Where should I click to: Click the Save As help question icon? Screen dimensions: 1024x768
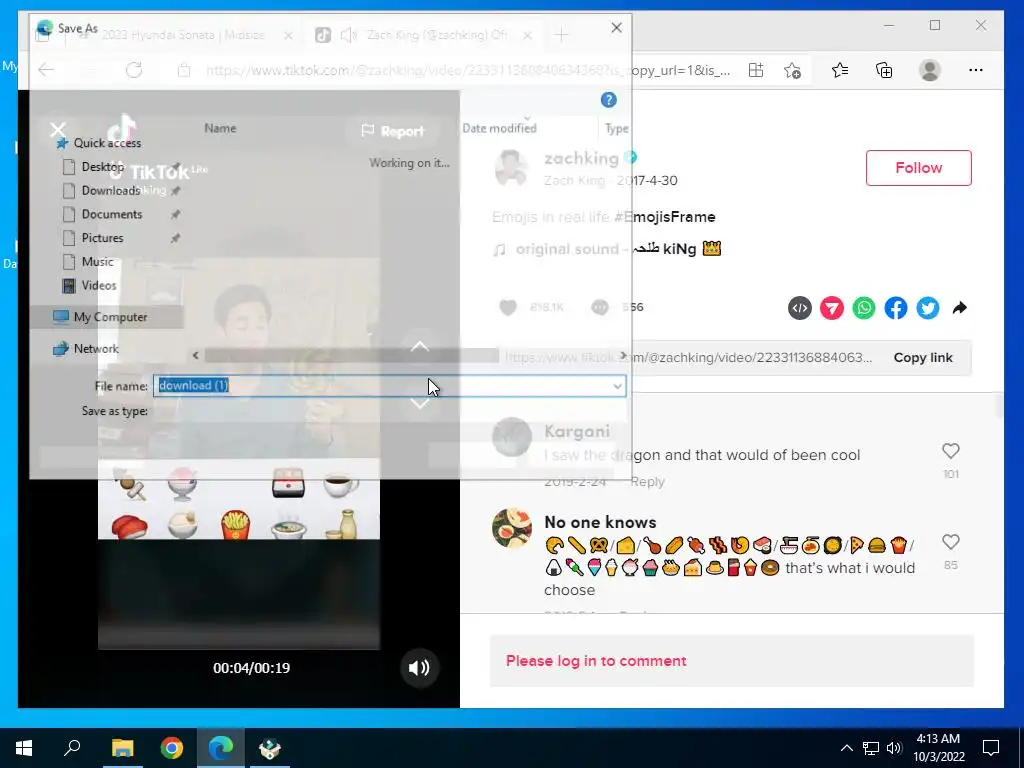(608, 100)
